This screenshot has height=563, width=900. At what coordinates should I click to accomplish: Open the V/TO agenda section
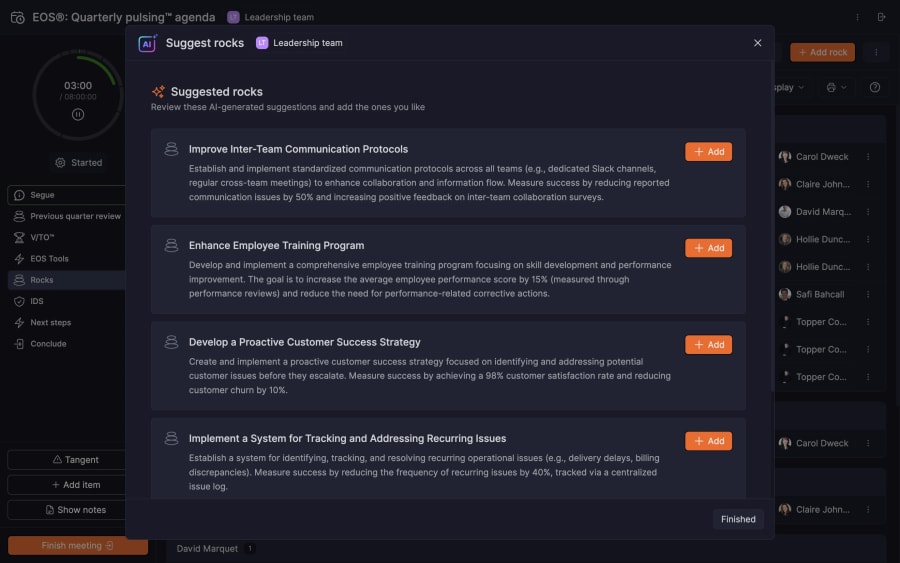tap(67, 237)
